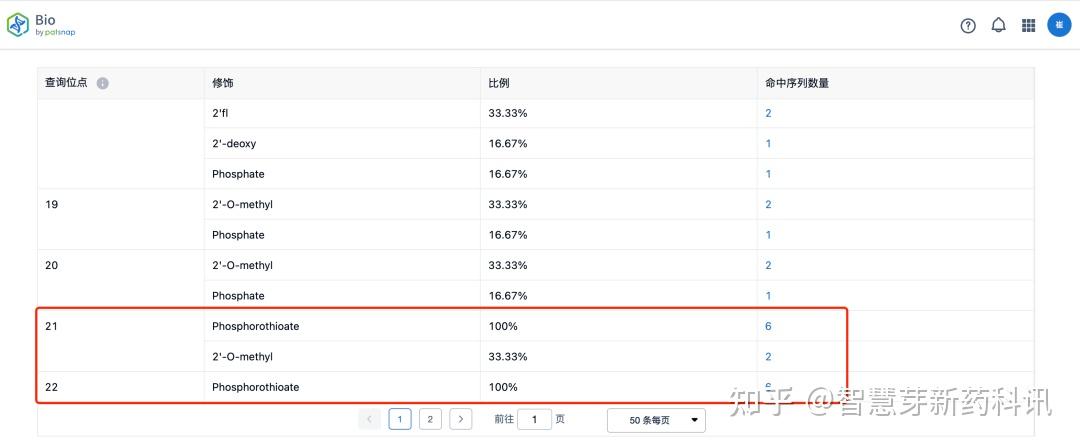Click the Bio by Patsnap logo

[x=42, y=25]
